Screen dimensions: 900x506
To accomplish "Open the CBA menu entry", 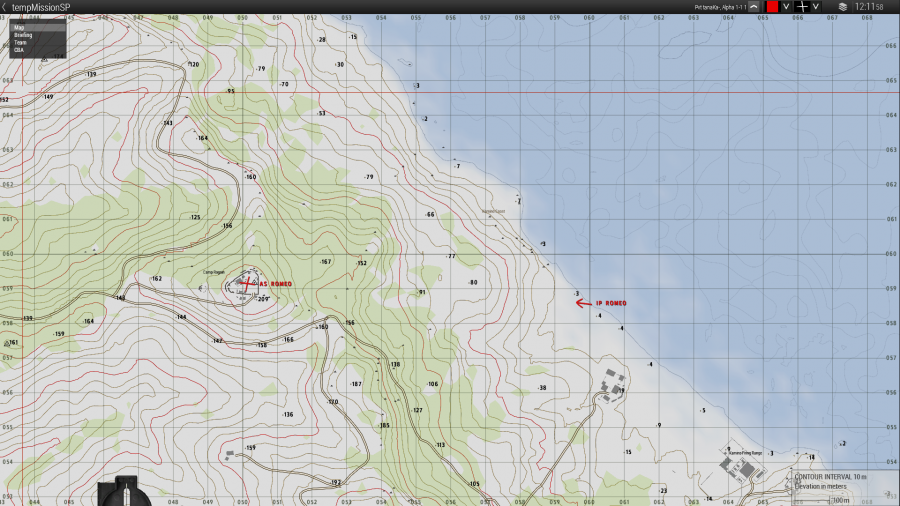I will click(19, 50).
